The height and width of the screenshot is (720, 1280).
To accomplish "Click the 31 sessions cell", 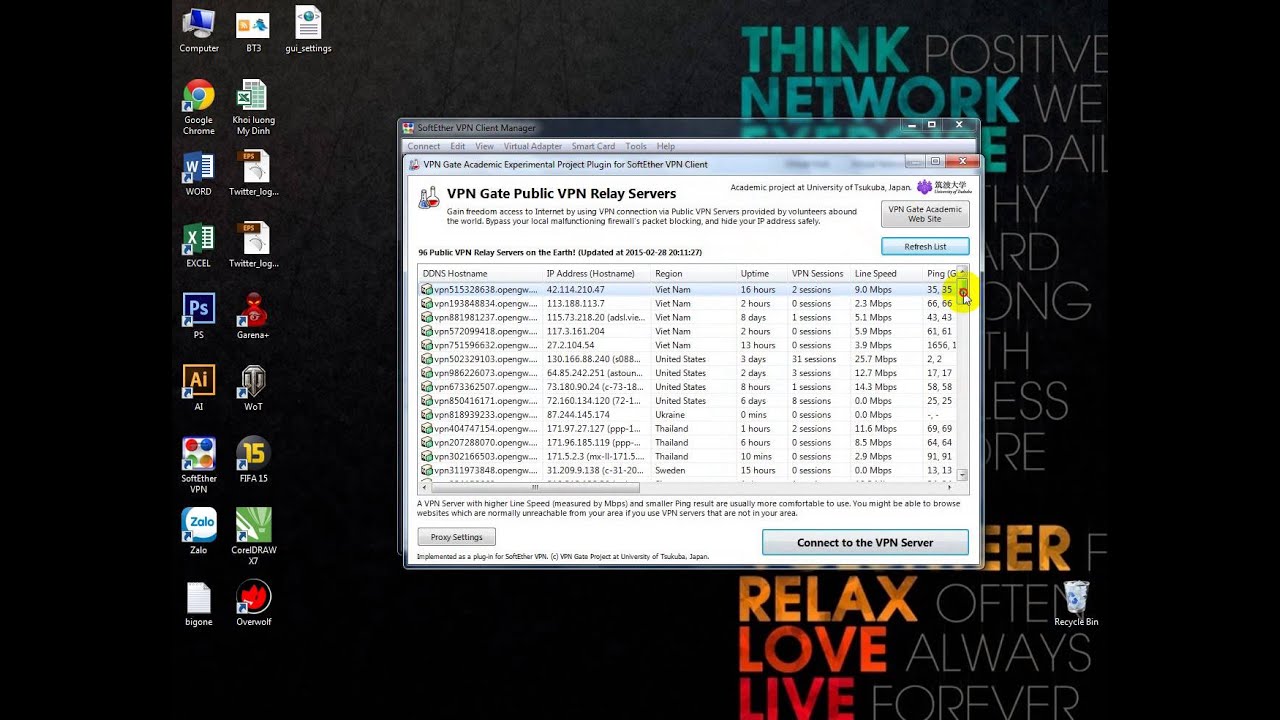I will pos(814,359).
